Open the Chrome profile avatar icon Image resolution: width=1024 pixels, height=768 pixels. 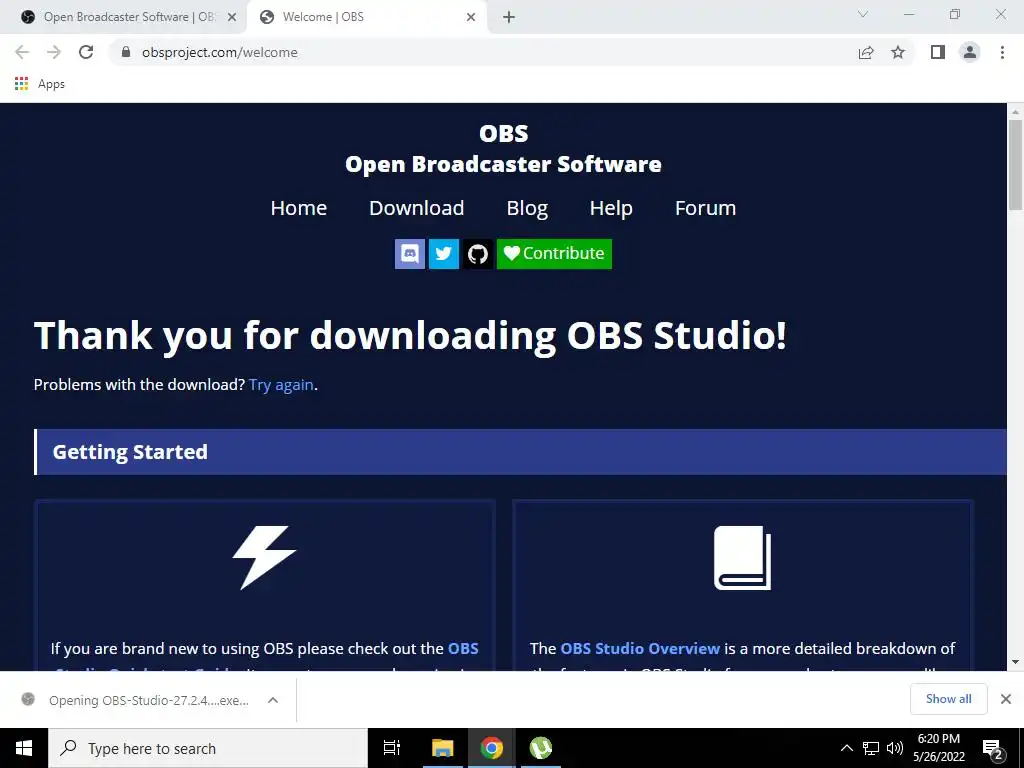click(x=970, y=52)
